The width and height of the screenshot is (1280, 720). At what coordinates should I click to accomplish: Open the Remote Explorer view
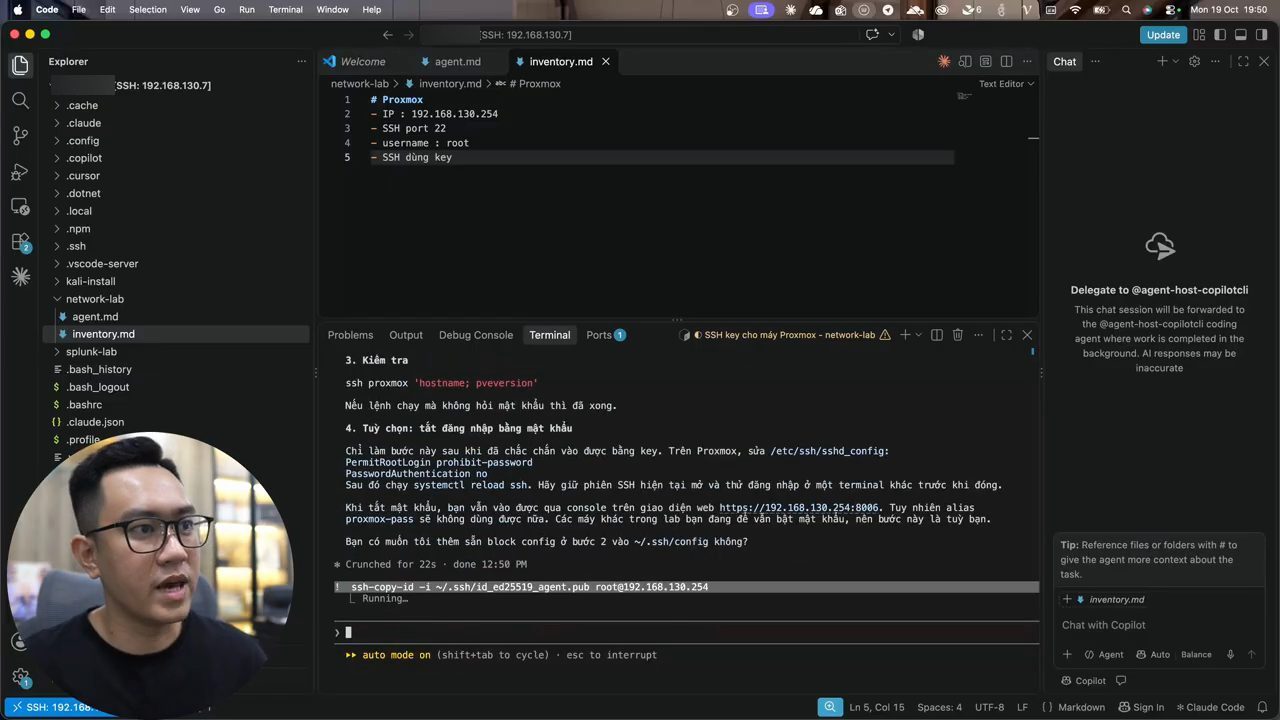20,207
